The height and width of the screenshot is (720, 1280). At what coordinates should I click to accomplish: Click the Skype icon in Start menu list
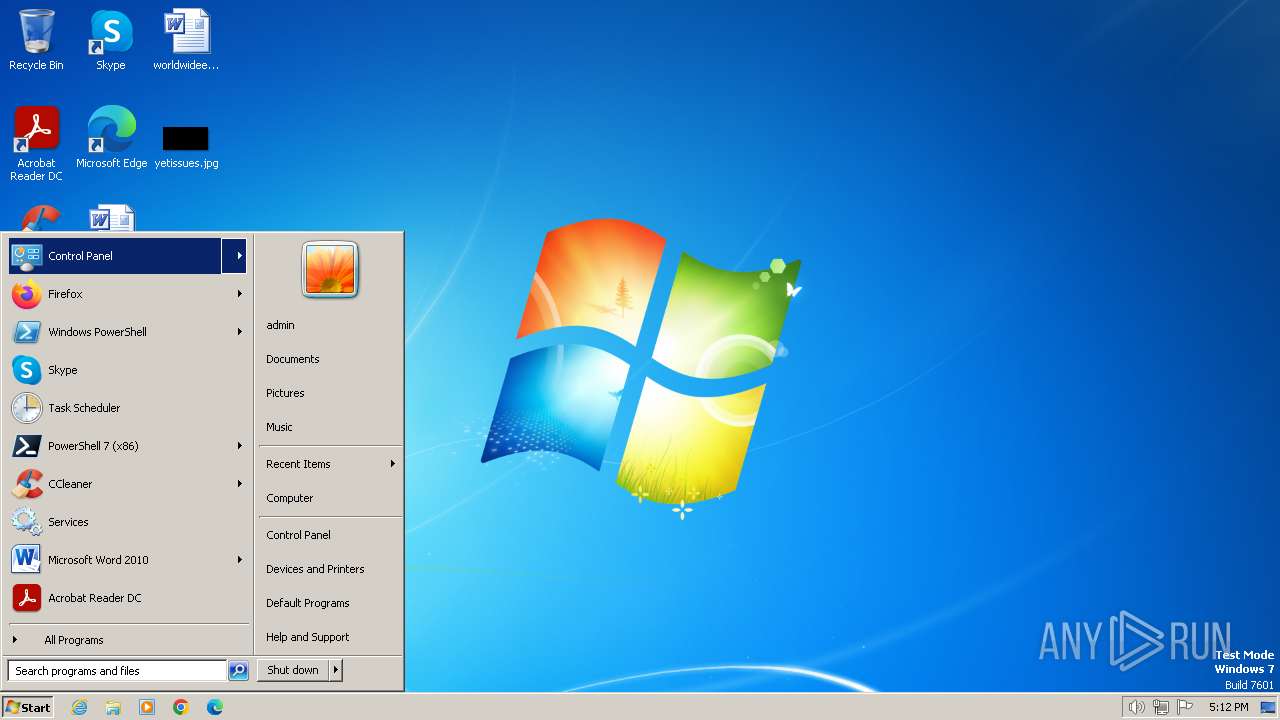click(27, 370)
